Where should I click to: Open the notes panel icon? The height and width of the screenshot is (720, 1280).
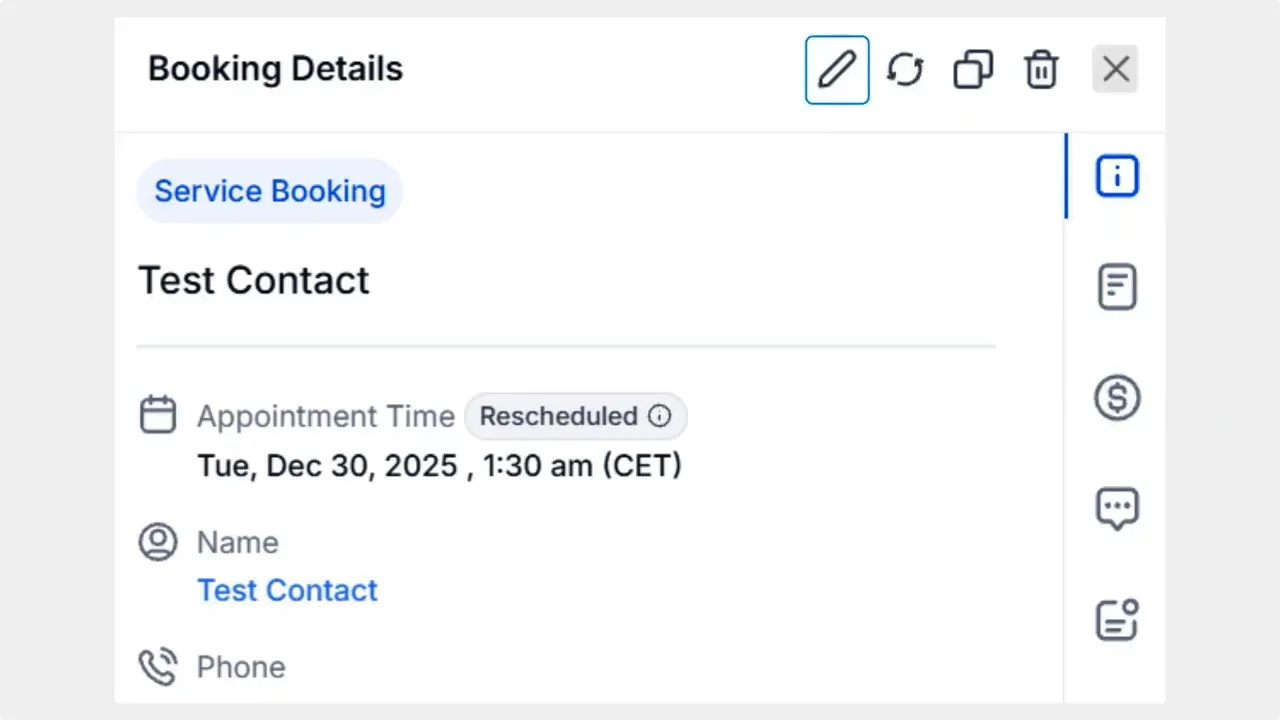click(1117, 286)
